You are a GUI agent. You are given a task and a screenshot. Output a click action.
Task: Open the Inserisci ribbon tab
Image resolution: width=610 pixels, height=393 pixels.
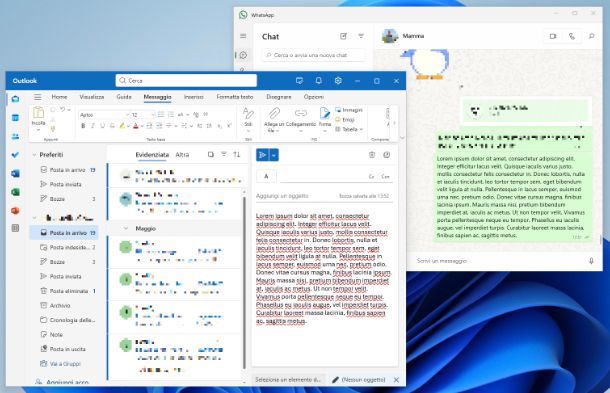pyautogui.click(x=193, y=97)
